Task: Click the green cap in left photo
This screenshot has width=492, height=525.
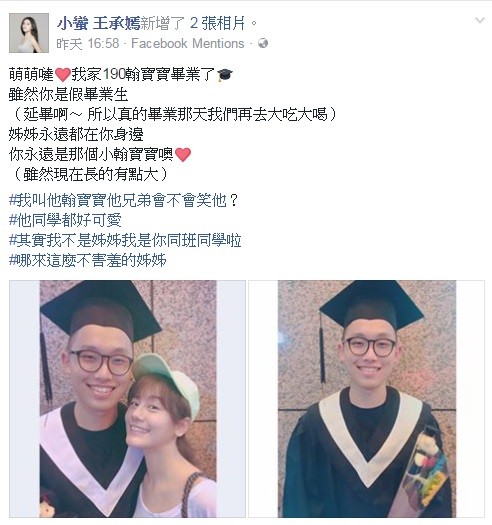Action: coord(166,378)
